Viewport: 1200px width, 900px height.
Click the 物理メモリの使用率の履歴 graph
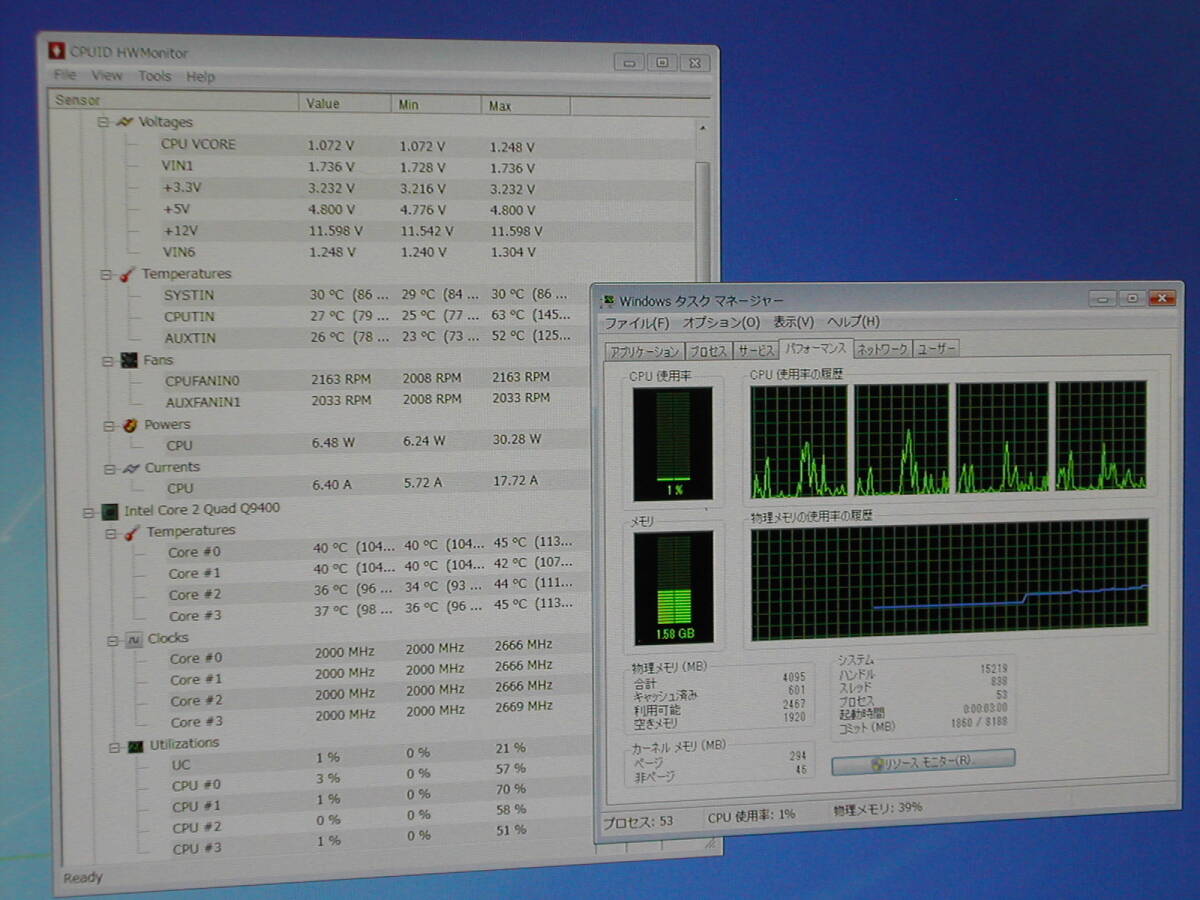tap(950, 579)
